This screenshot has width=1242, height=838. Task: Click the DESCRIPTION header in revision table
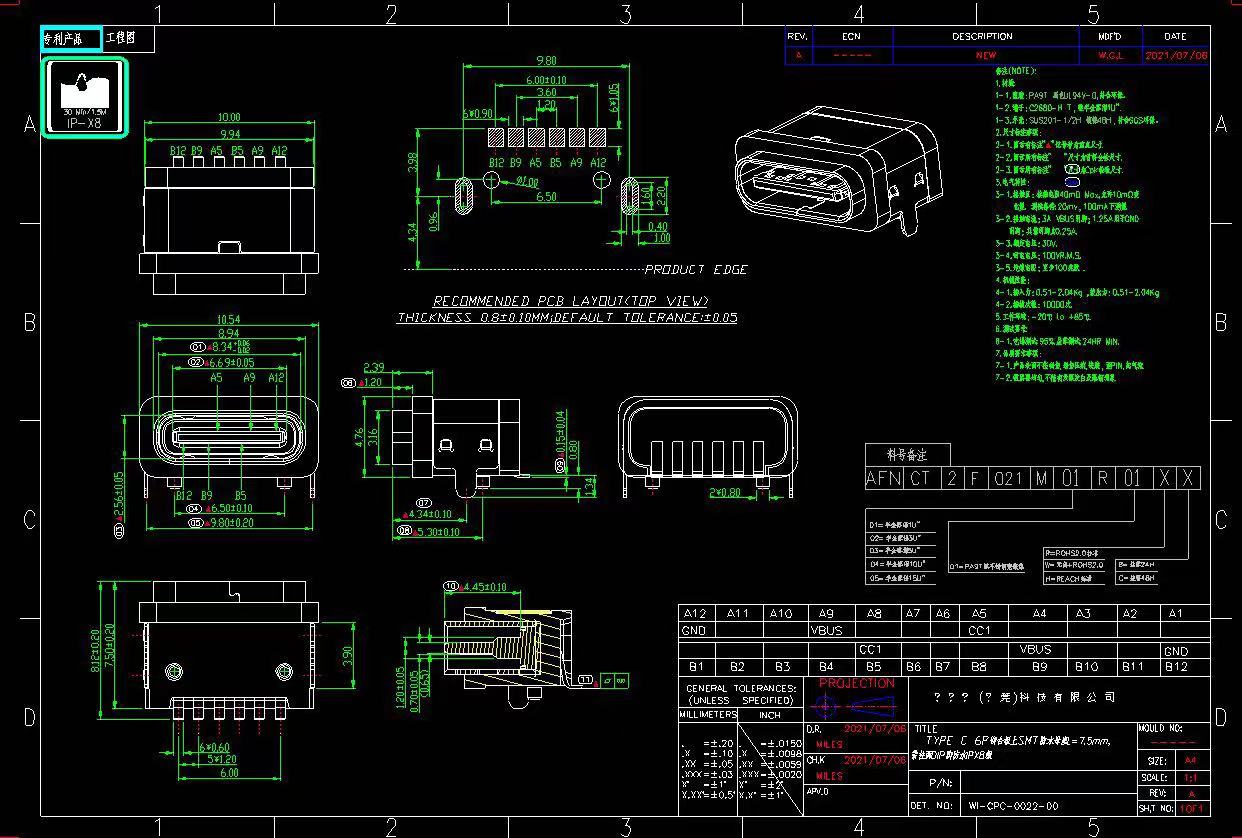click(981, 37)
